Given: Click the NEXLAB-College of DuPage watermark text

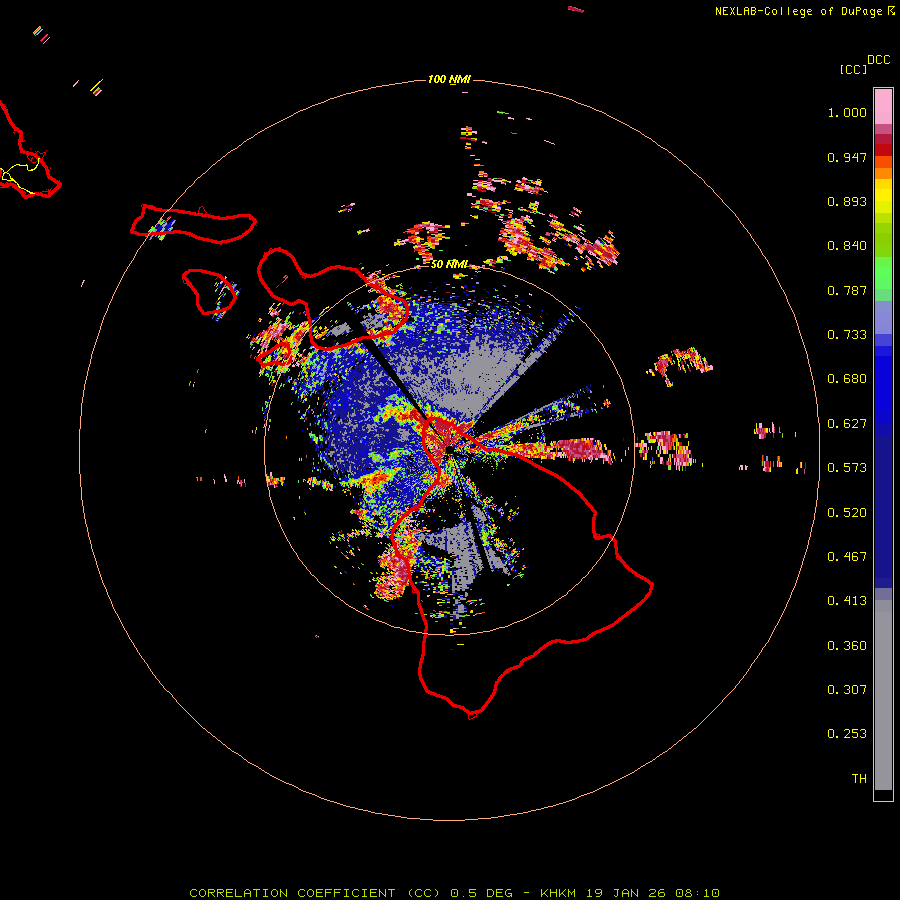Looking at the screenshot, I should coord(804,11).
